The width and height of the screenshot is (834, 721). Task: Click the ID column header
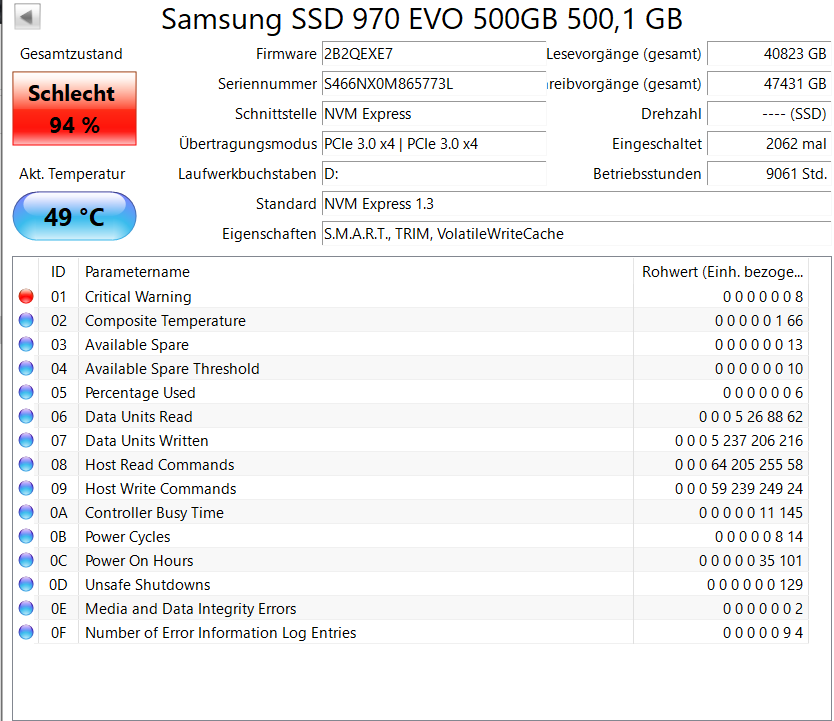click(x=59, y=272)
